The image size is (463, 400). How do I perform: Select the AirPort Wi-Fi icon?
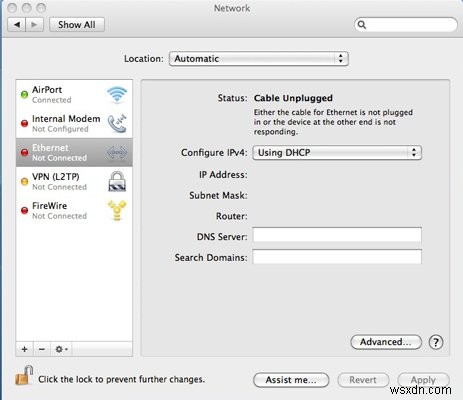click(x=117, y=95)
